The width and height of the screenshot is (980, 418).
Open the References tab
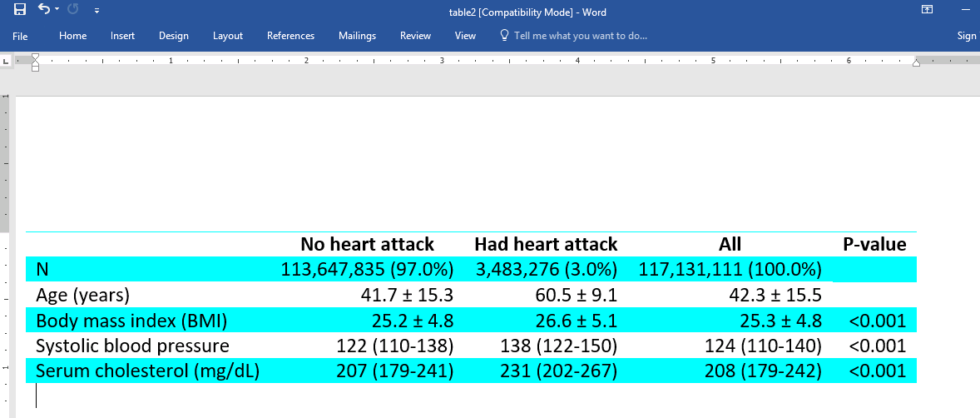click(x=291, y=36)
